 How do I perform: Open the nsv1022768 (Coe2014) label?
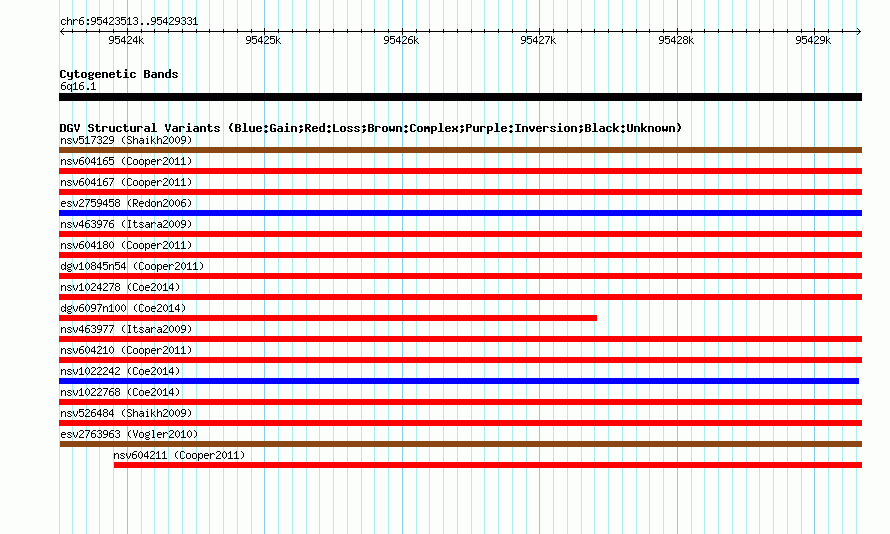click(120, 392)
